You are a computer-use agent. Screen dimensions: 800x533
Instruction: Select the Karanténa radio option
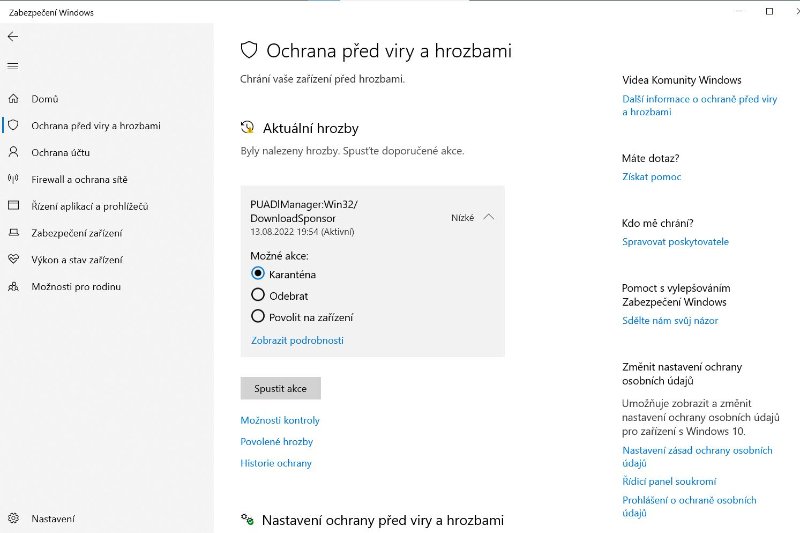click(x=258, y=273)
